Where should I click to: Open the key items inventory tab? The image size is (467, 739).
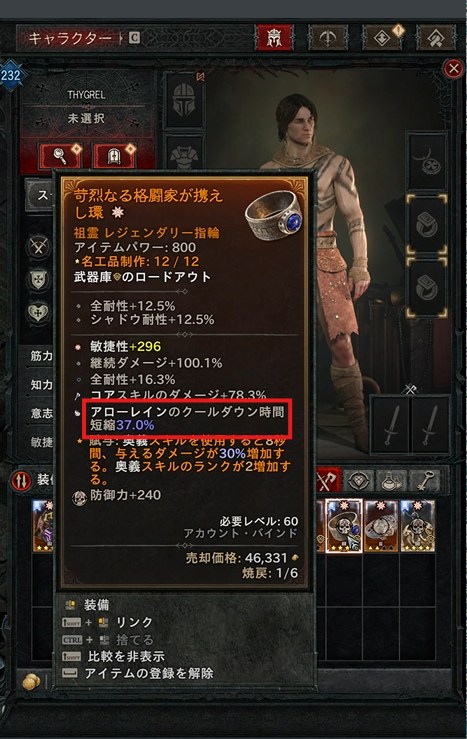[423, 481]
